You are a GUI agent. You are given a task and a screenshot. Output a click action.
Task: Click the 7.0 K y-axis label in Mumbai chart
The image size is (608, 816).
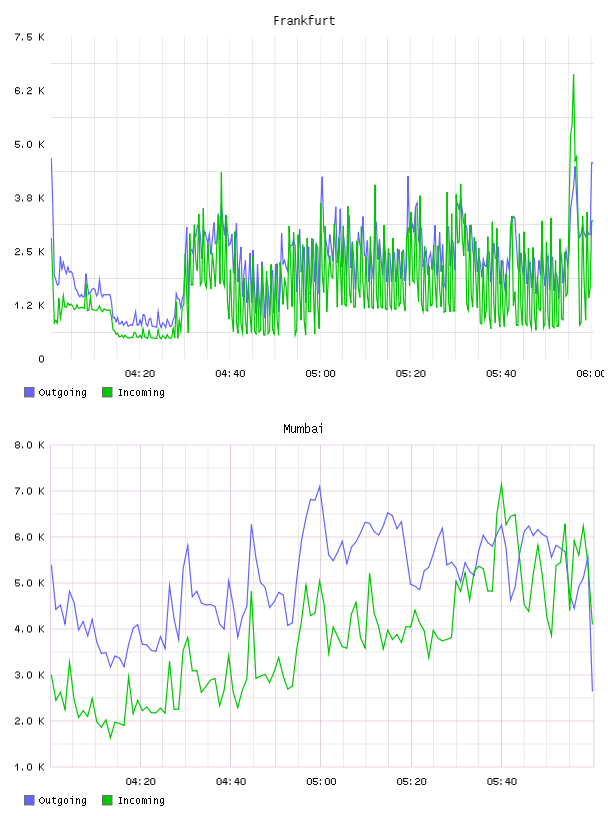click(29, 491)
